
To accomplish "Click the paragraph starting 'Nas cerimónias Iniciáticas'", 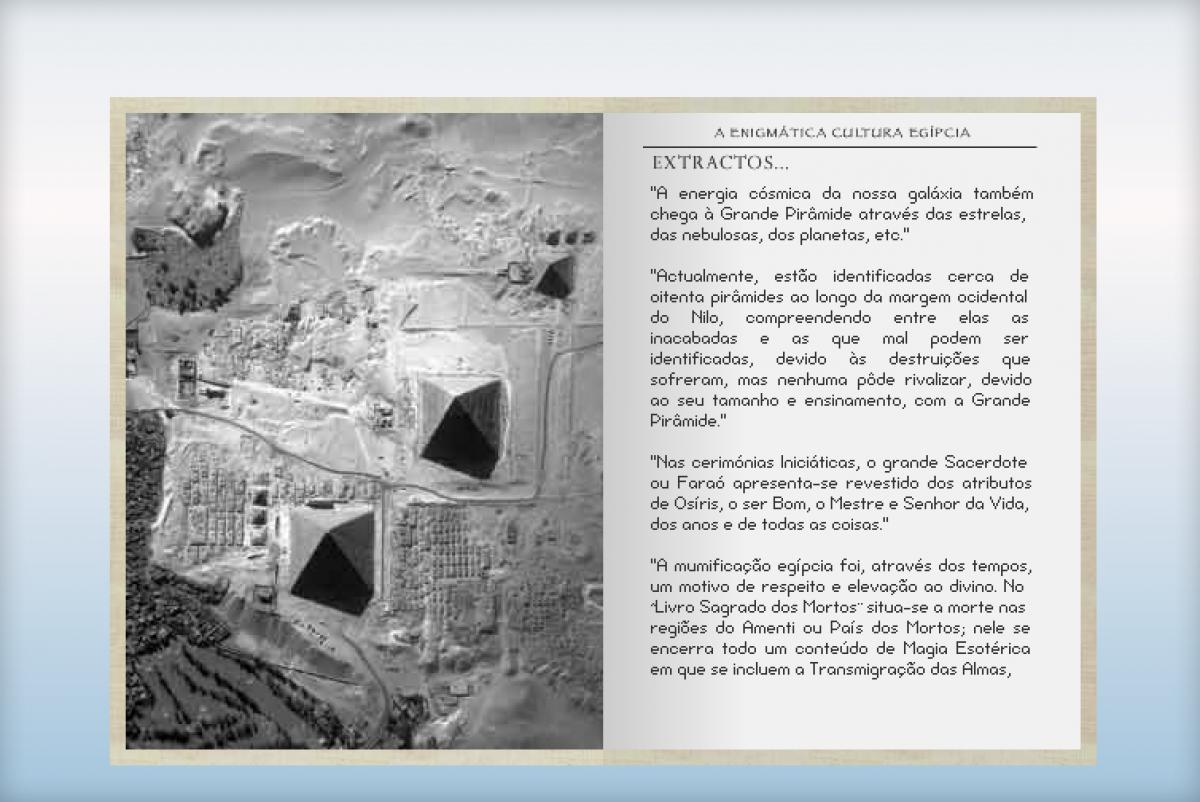I will tap(840, 493).
